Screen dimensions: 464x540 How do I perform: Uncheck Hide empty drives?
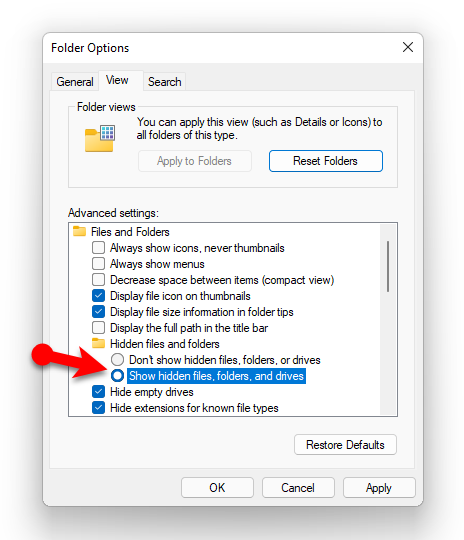click(x=99, y=392)
